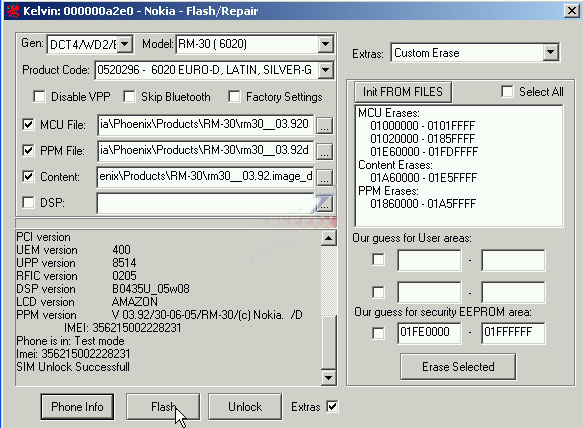
Task: Select MCU erase range 01020000 - 0185FFFF
Action: [423, 139]
